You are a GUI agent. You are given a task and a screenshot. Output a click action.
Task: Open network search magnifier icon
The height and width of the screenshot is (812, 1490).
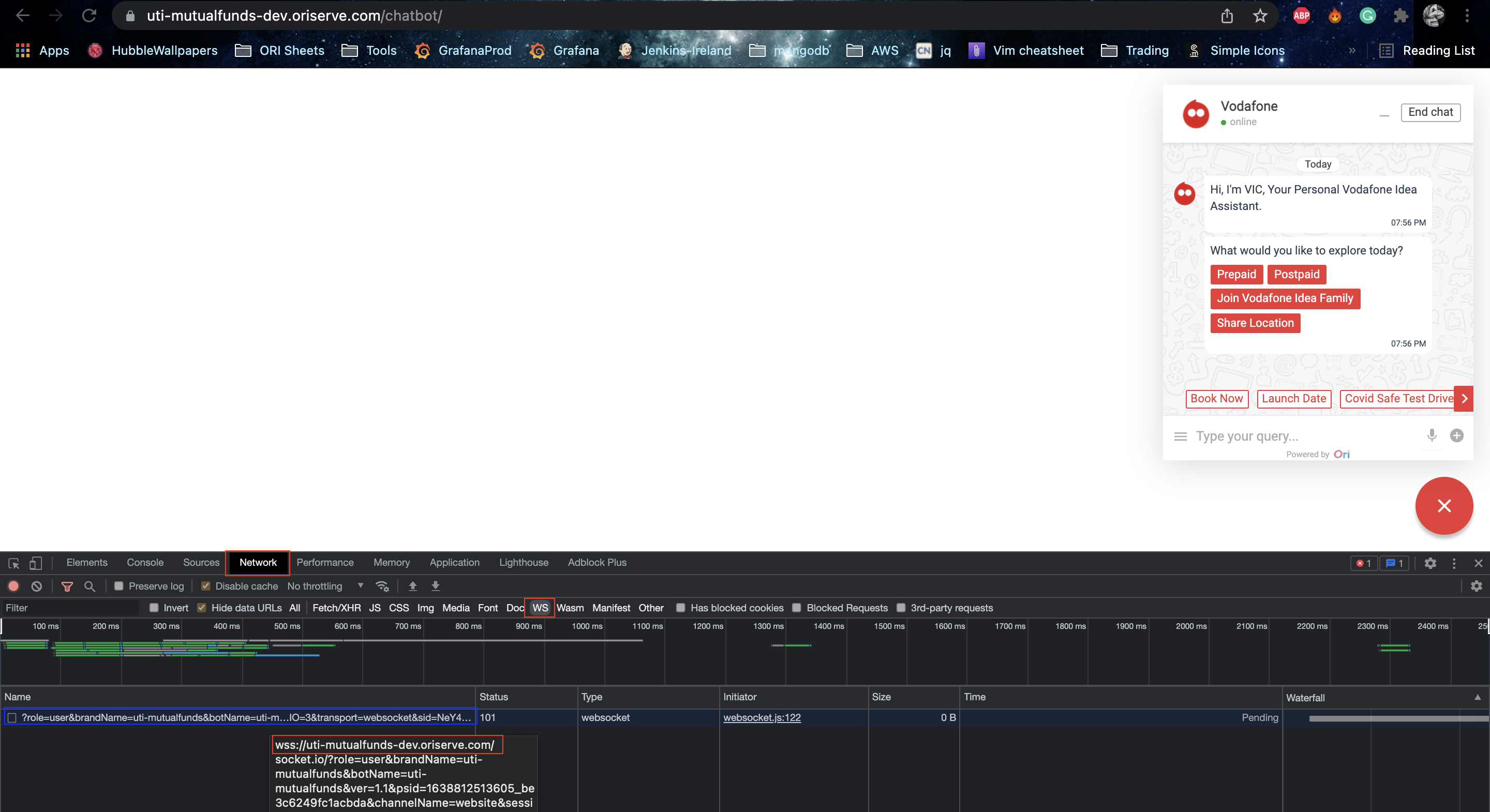pos(90,586)
